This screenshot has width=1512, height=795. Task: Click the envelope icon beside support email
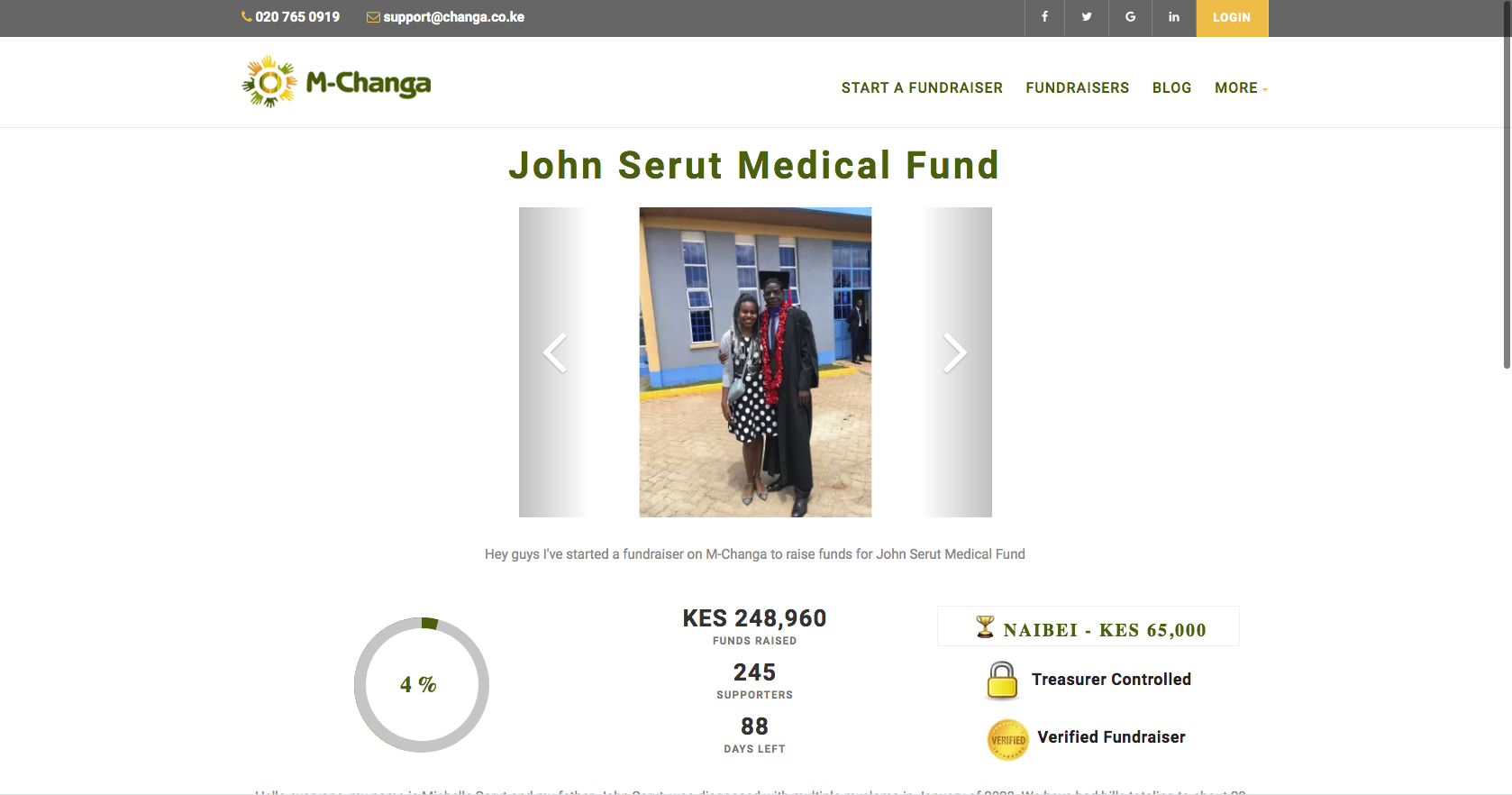[373, 17]
